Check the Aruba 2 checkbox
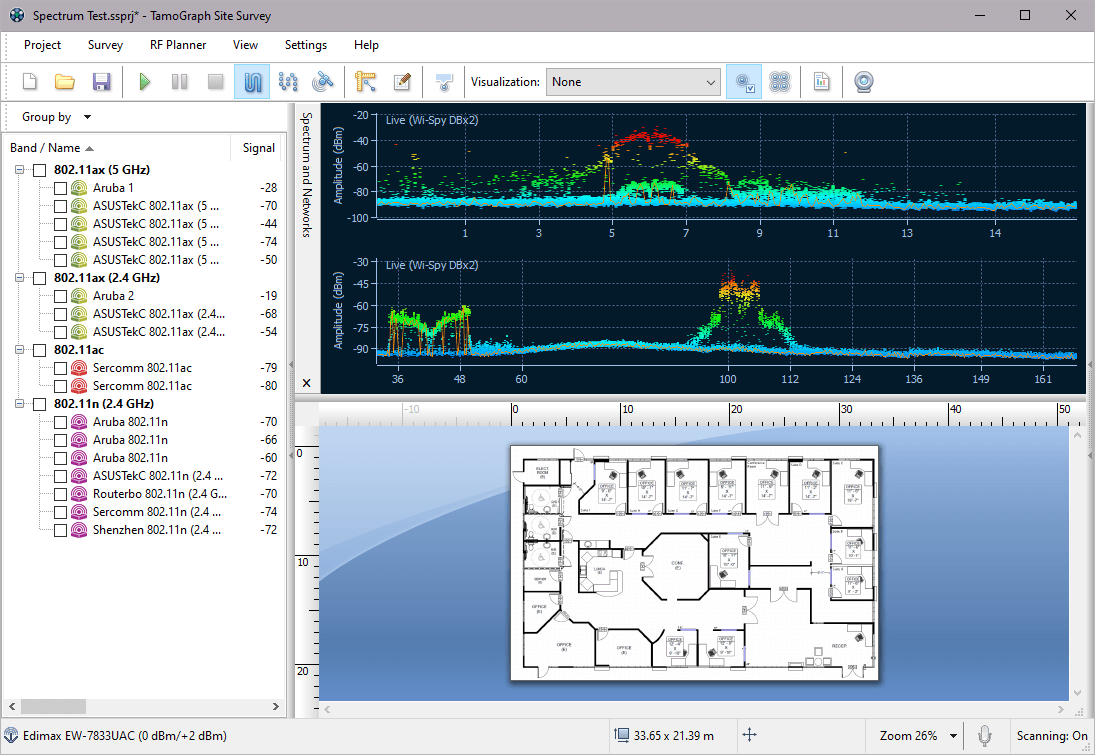 (60, 296)
